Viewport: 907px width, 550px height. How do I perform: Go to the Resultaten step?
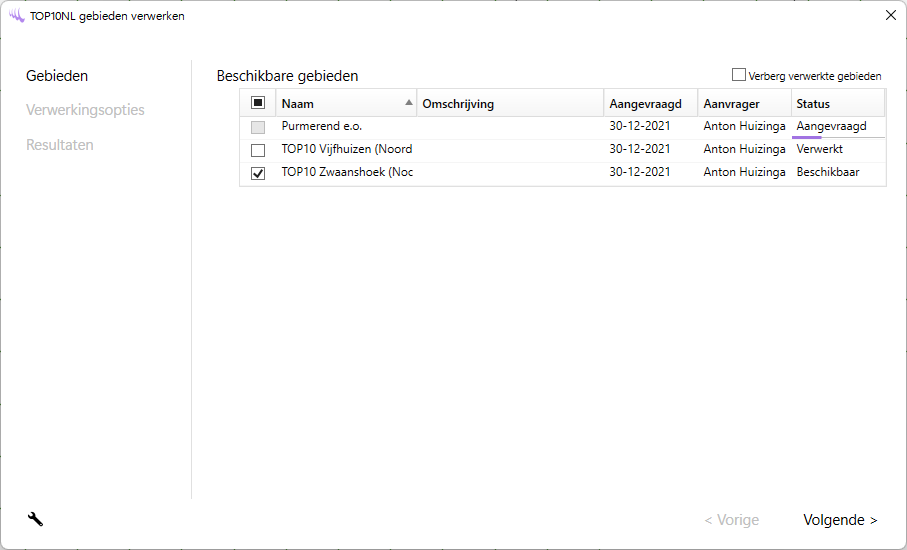tap(60, 145)
